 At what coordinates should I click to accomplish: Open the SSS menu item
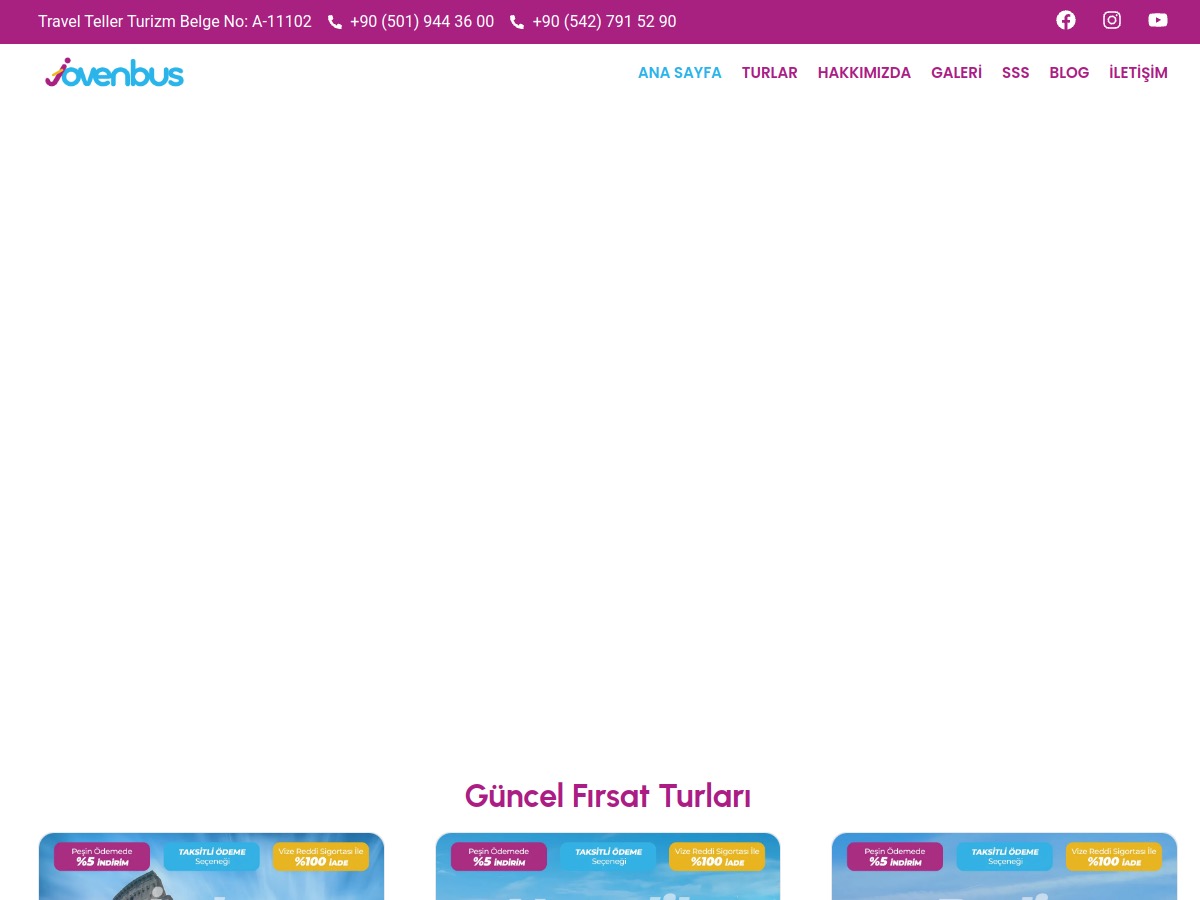[1015, 73]
